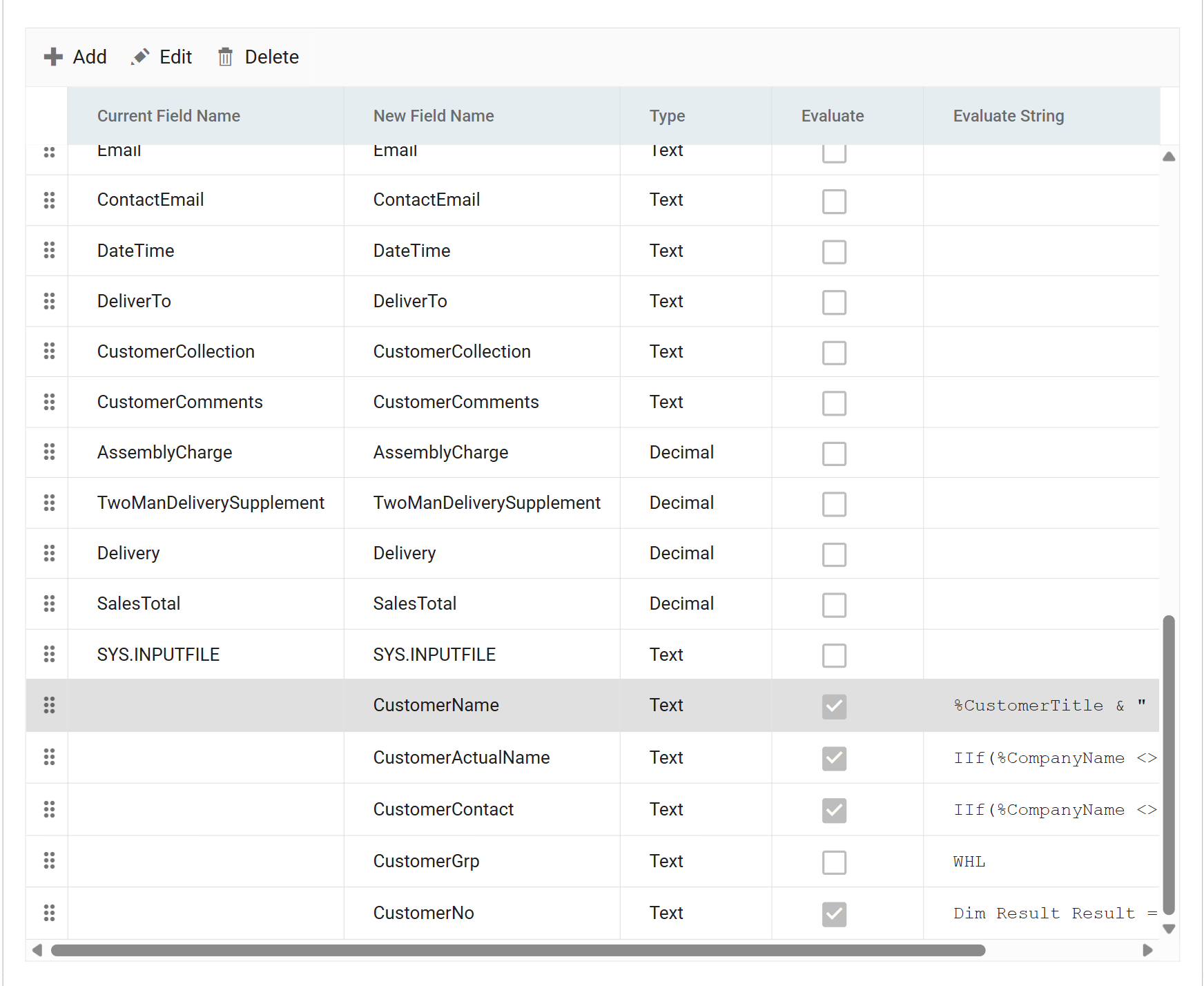Grab the drag handle for AssemblyCharge row

(49, 452)
